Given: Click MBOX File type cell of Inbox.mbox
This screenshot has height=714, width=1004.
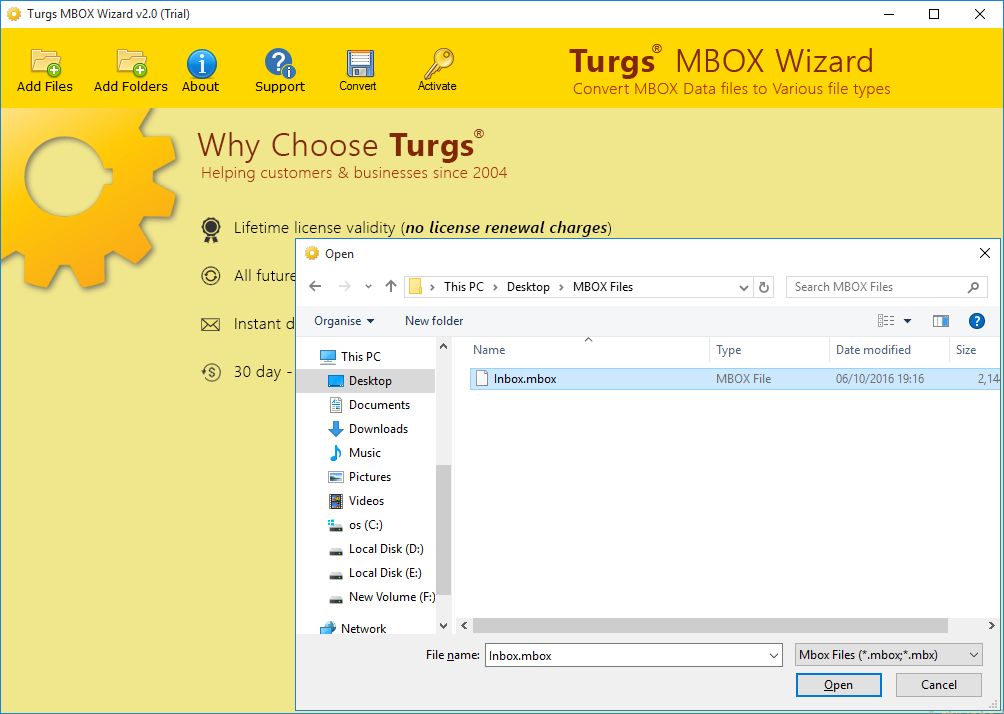Looking at the screenshot, I should [743, 378].
